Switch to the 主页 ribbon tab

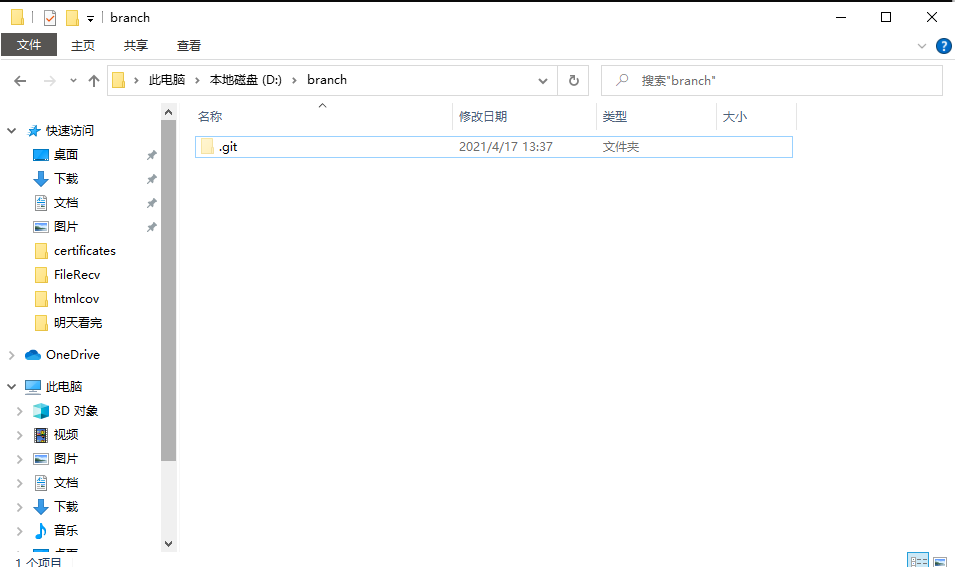83,46
